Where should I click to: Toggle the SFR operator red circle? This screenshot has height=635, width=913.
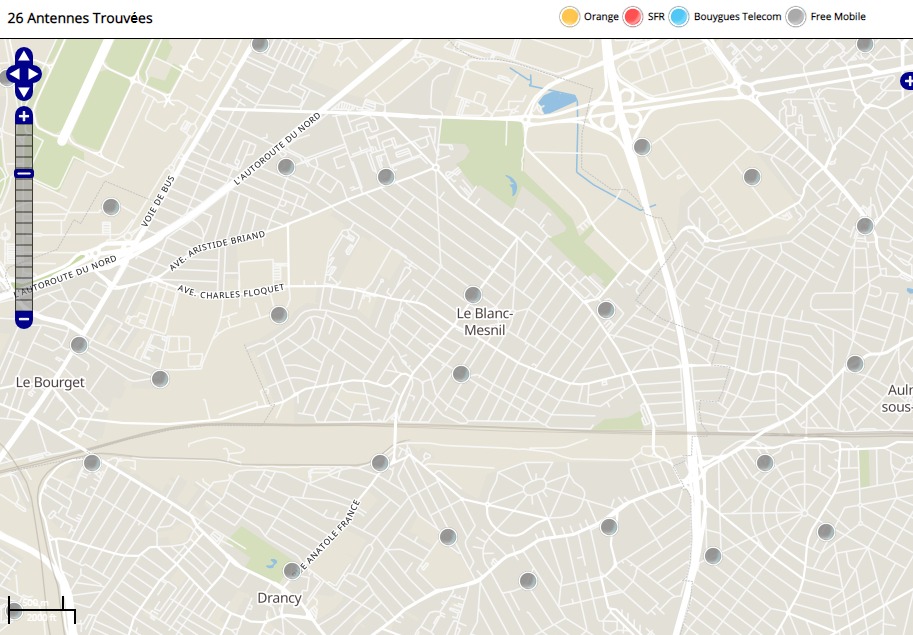633,17
